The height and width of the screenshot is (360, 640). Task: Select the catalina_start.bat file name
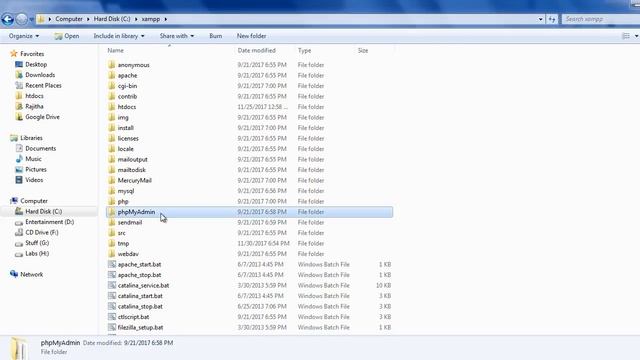coord(140,296)
